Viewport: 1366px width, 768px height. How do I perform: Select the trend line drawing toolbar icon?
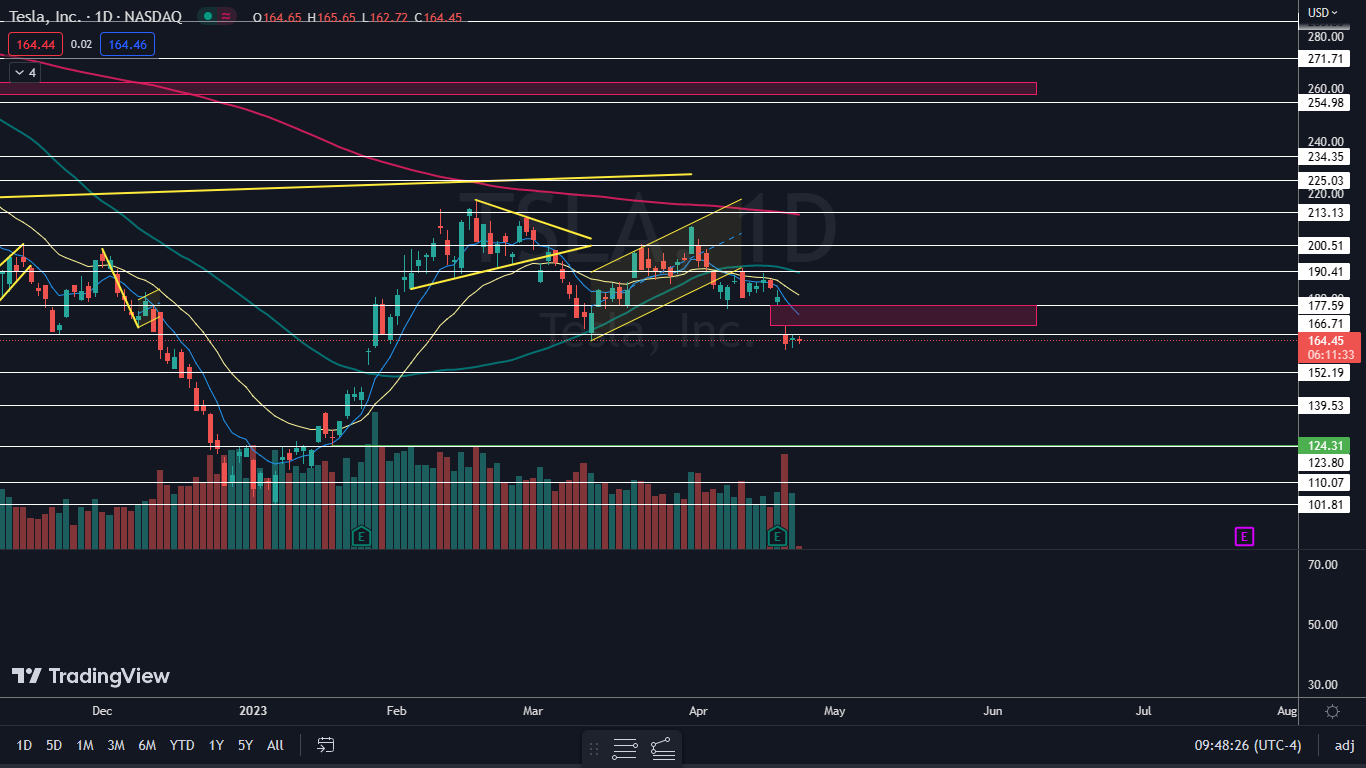point(662,747)
